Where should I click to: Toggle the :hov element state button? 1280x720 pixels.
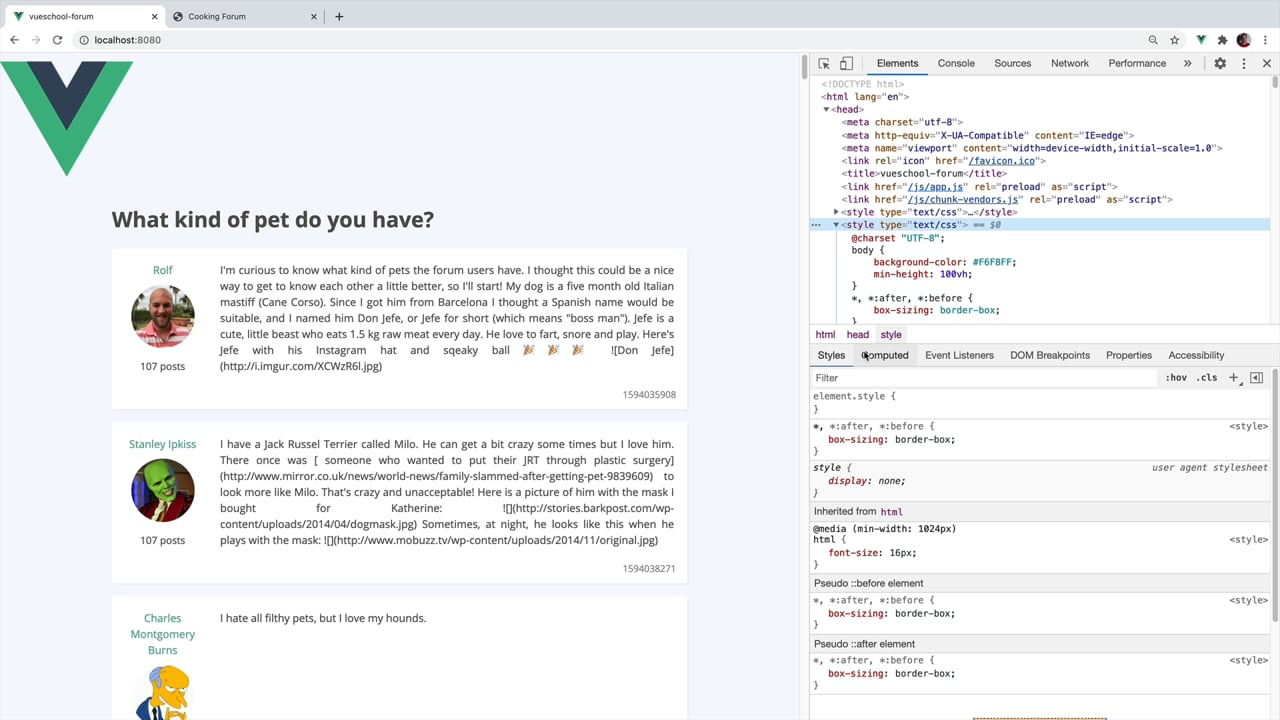[x=1176, y=378]
